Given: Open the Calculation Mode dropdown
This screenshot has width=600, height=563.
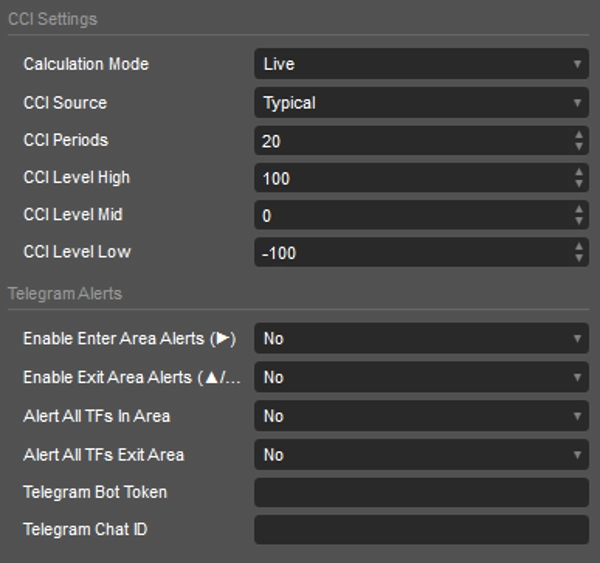Looking at the screenshot, I should coord(421,64).
